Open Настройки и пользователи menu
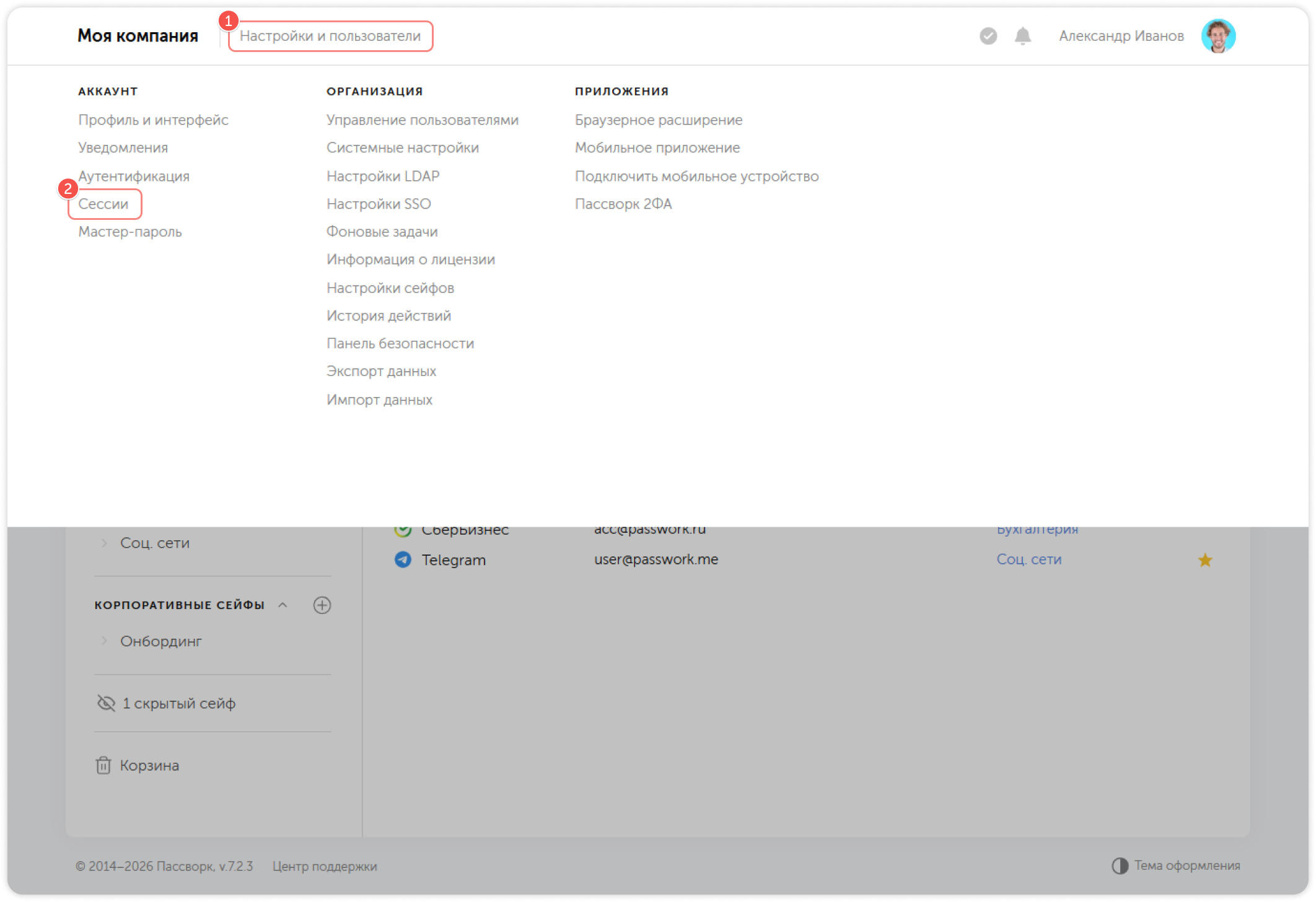The image size is (1316, 902). 330,36
